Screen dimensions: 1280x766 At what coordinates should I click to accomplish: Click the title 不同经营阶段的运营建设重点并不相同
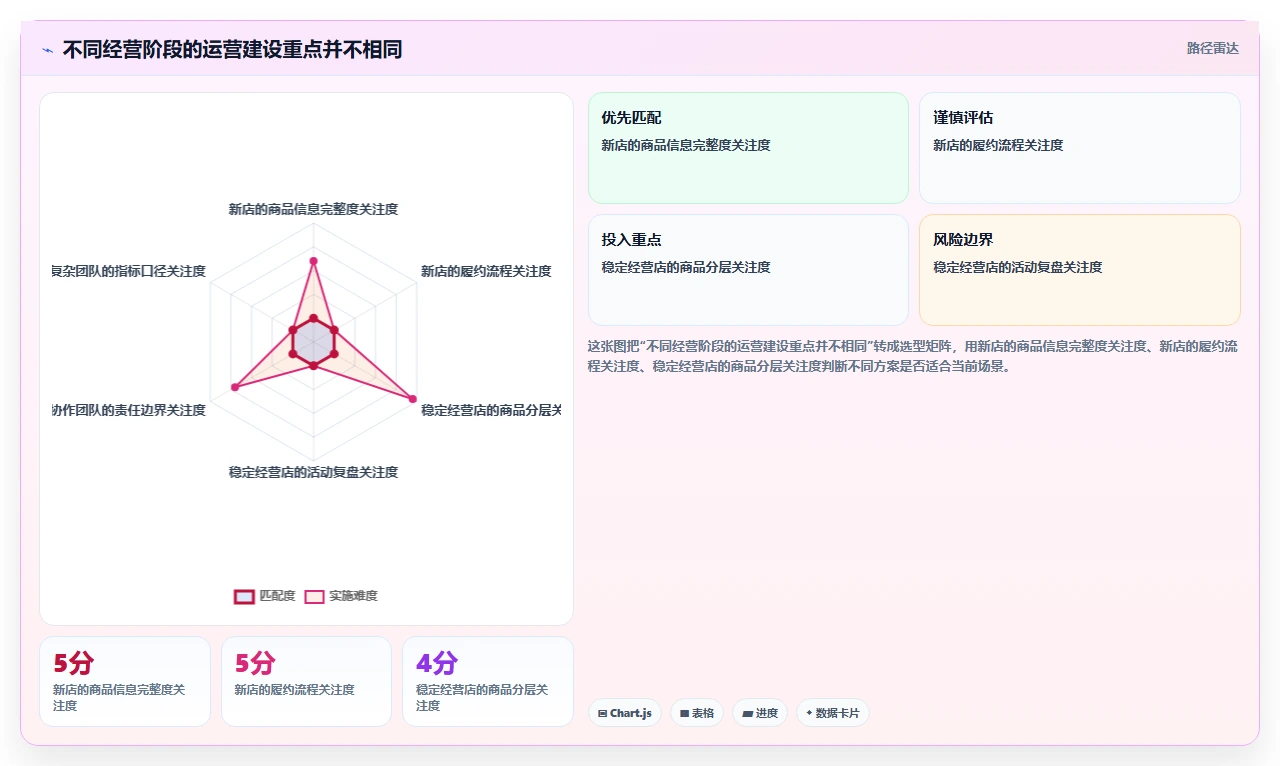click(x=232, y=49)
